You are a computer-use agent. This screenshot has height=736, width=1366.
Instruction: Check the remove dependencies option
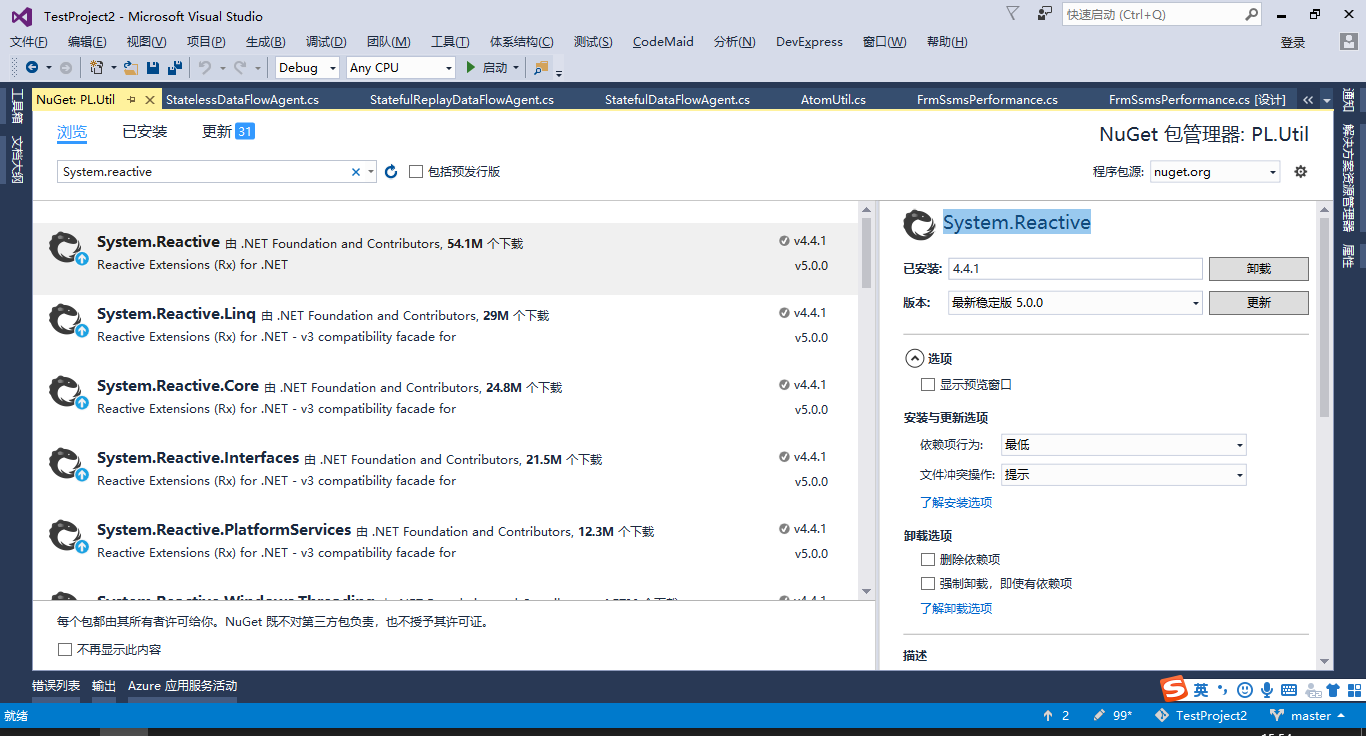928,560
